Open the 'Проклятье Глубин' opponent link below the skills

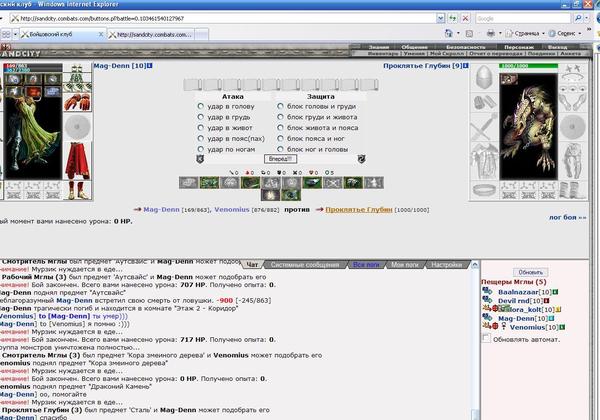pyautogui.click(x=359, y=210)
